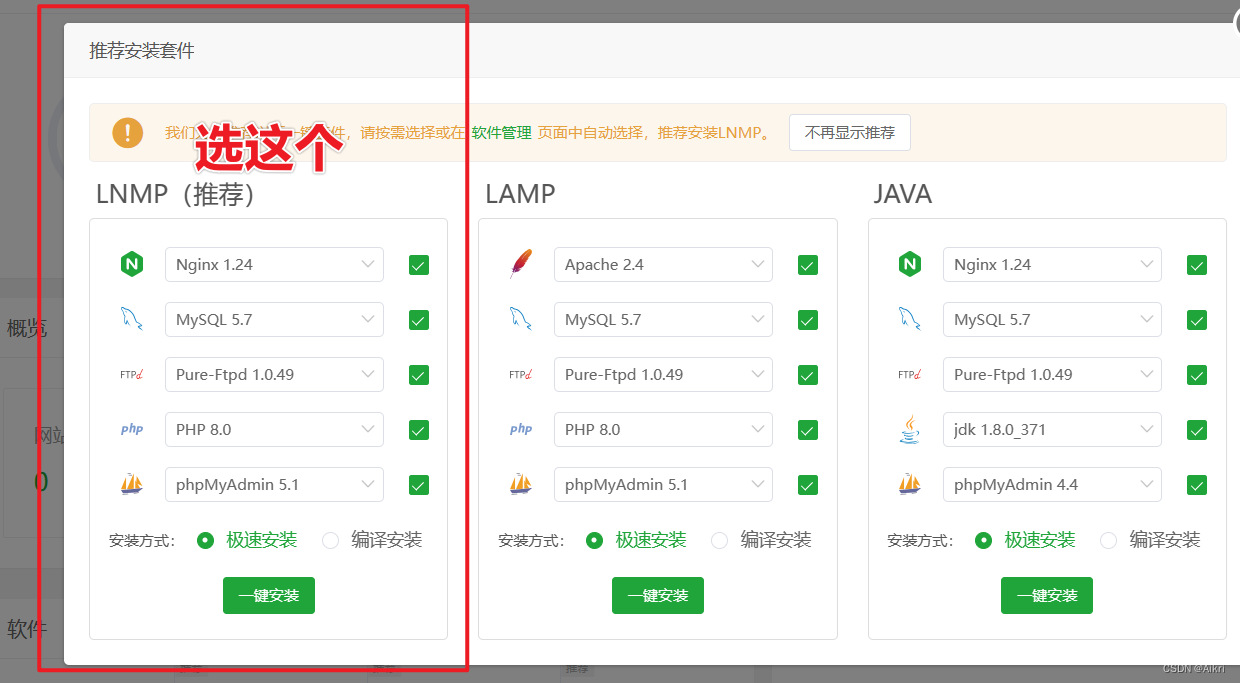This screenshot has width=1240, height=683.
Task: Click 一键安装 under the LNMP suite
Action: (268, 595)
